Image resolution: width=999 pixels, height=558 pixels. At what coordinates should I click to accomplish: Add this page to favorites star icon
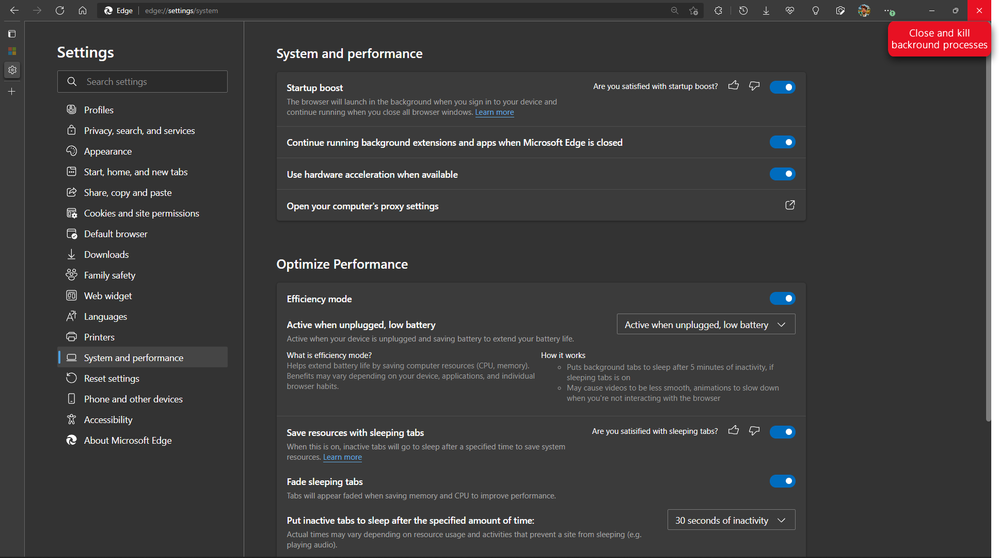pos(694,10)
